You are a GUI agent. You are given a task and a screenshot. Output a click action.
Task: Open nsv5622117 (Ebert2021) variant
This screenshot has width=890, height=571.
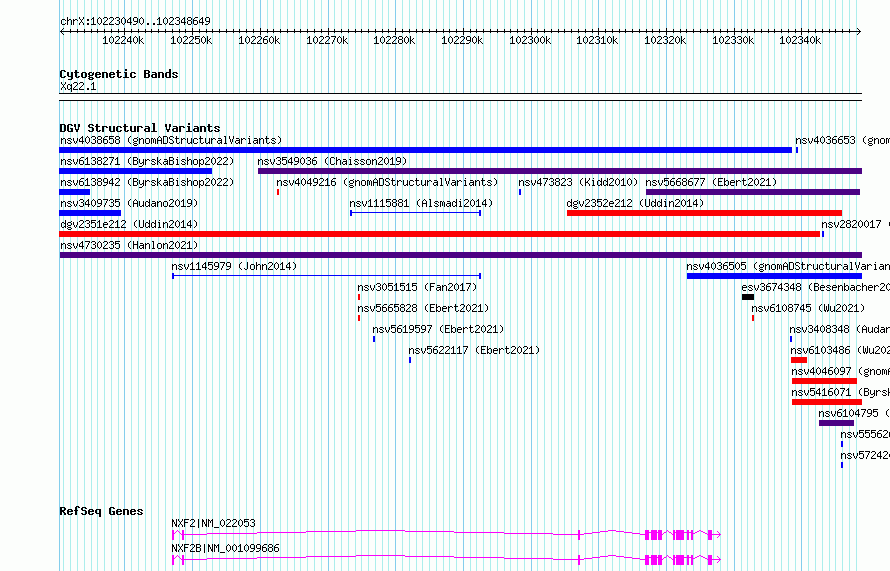click(x=474, y=350)
